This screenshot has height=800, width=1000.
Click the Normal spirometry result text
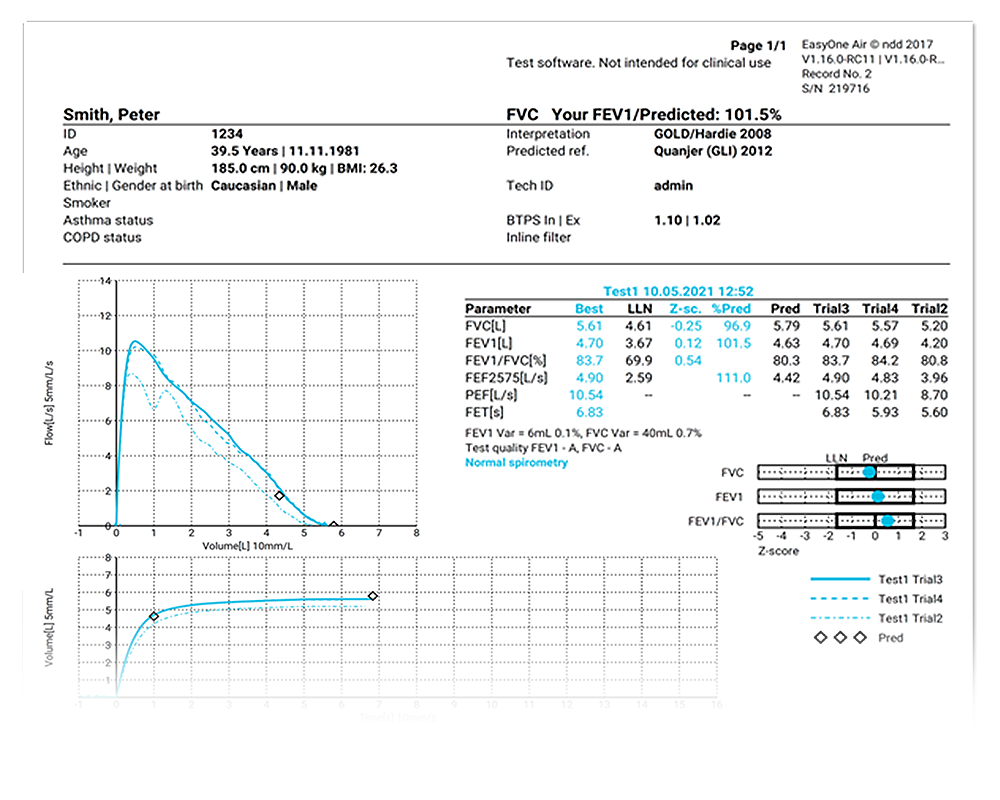click(516, 463)
